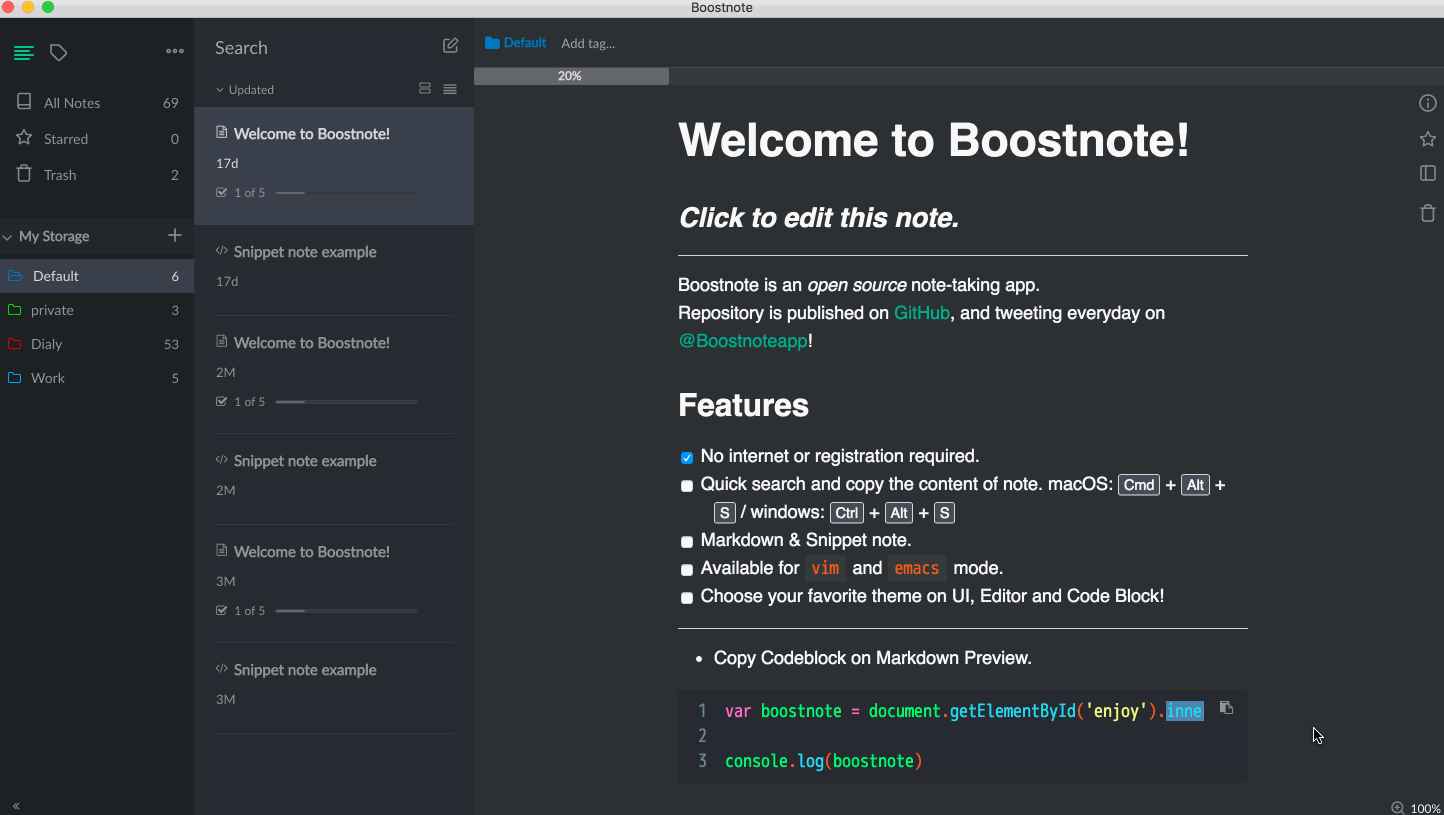Image resolution: width=1444 pixels, height=815 pixels.
Task: Click the Default folder icon above note
Action: [x=492, y=43]
